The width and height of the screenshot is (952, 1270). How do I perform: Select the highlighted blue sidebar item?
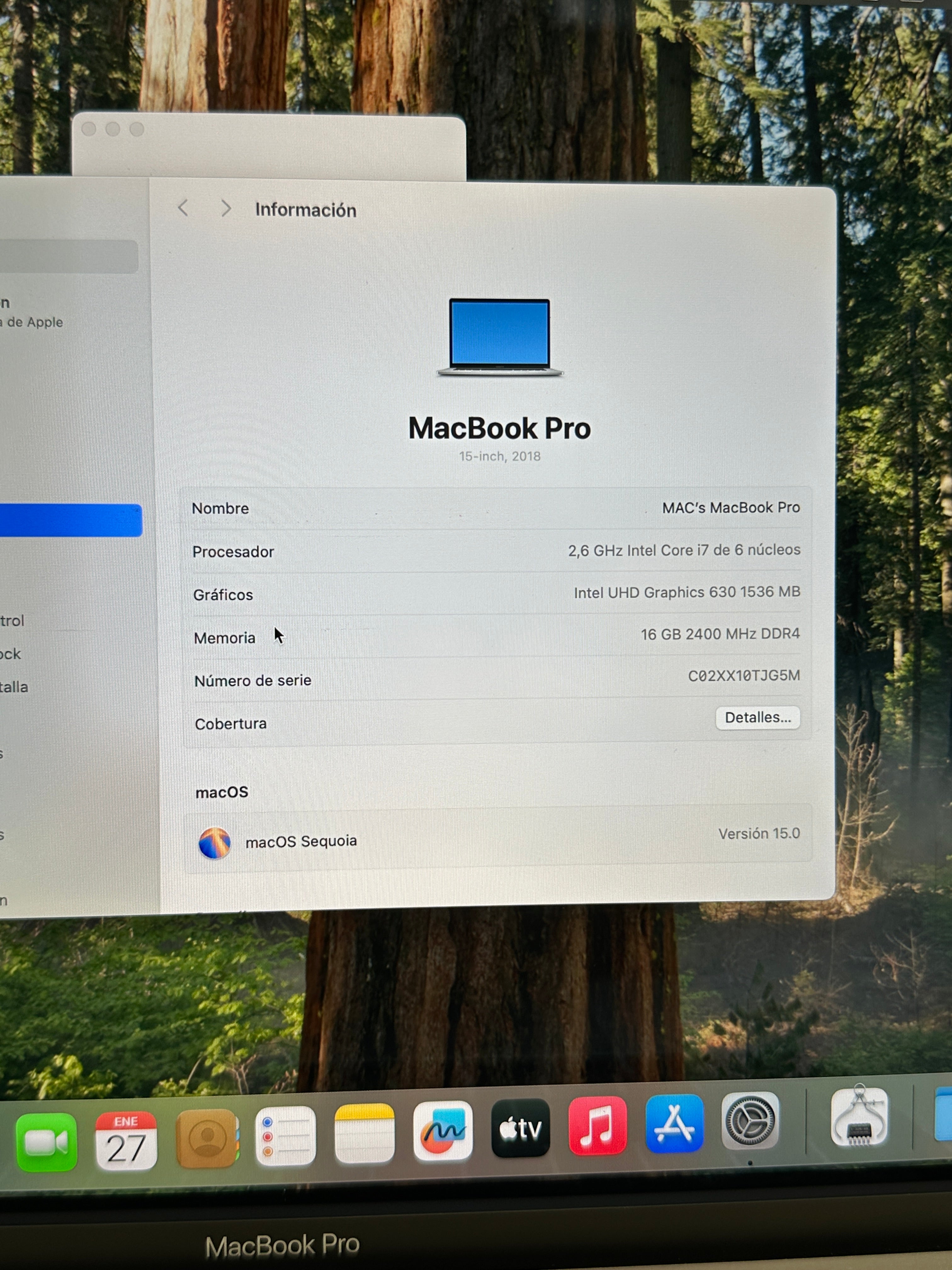pyautogui.click(x=71, y=520)
